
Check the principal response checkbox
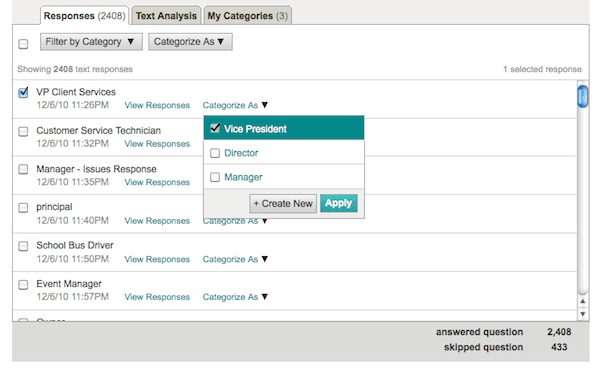(23, 207)
